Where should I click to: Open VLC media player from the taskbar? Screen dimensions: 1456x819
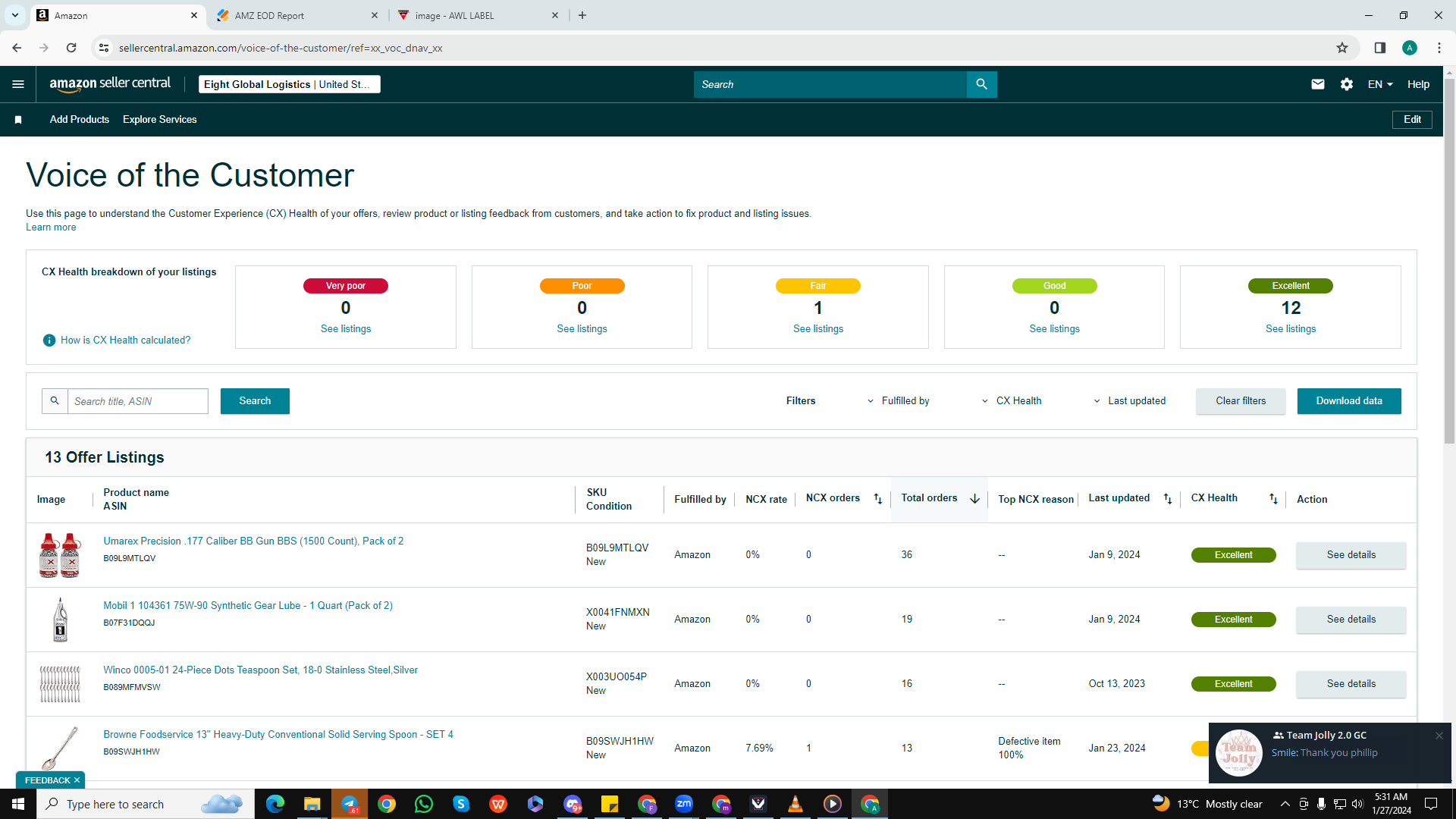click(x=795, y=804)
